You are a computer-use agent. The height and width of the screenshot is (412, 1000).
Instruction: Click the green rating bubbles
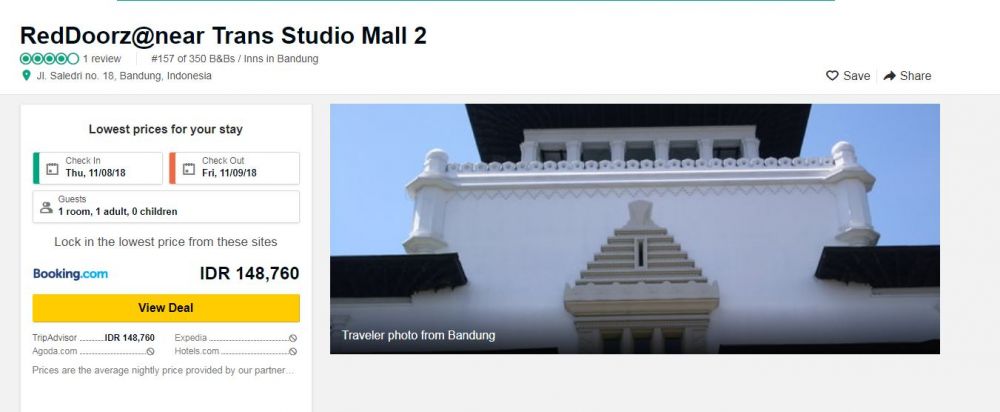(50, 59)
